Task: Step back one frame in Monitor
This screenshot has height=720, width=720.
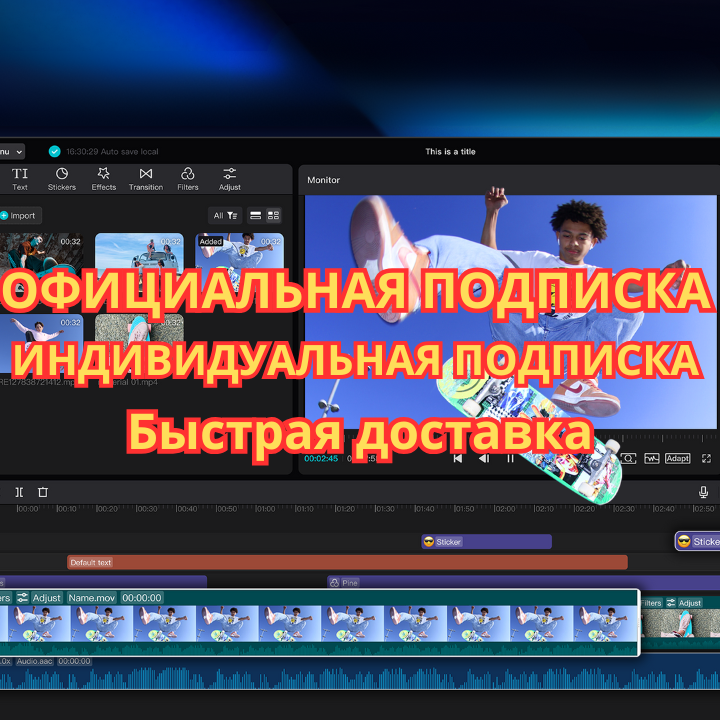Action: coord(484,458)
